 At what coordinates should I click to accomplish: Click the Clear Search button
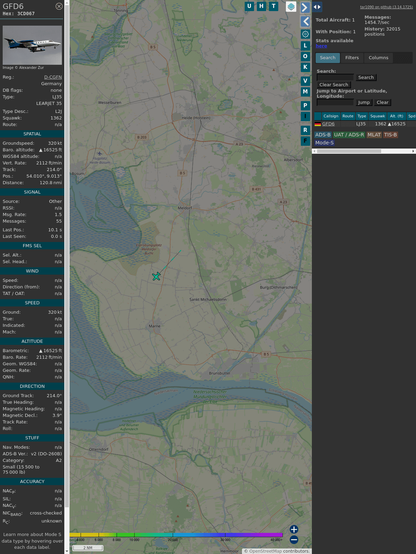point(334,85)
